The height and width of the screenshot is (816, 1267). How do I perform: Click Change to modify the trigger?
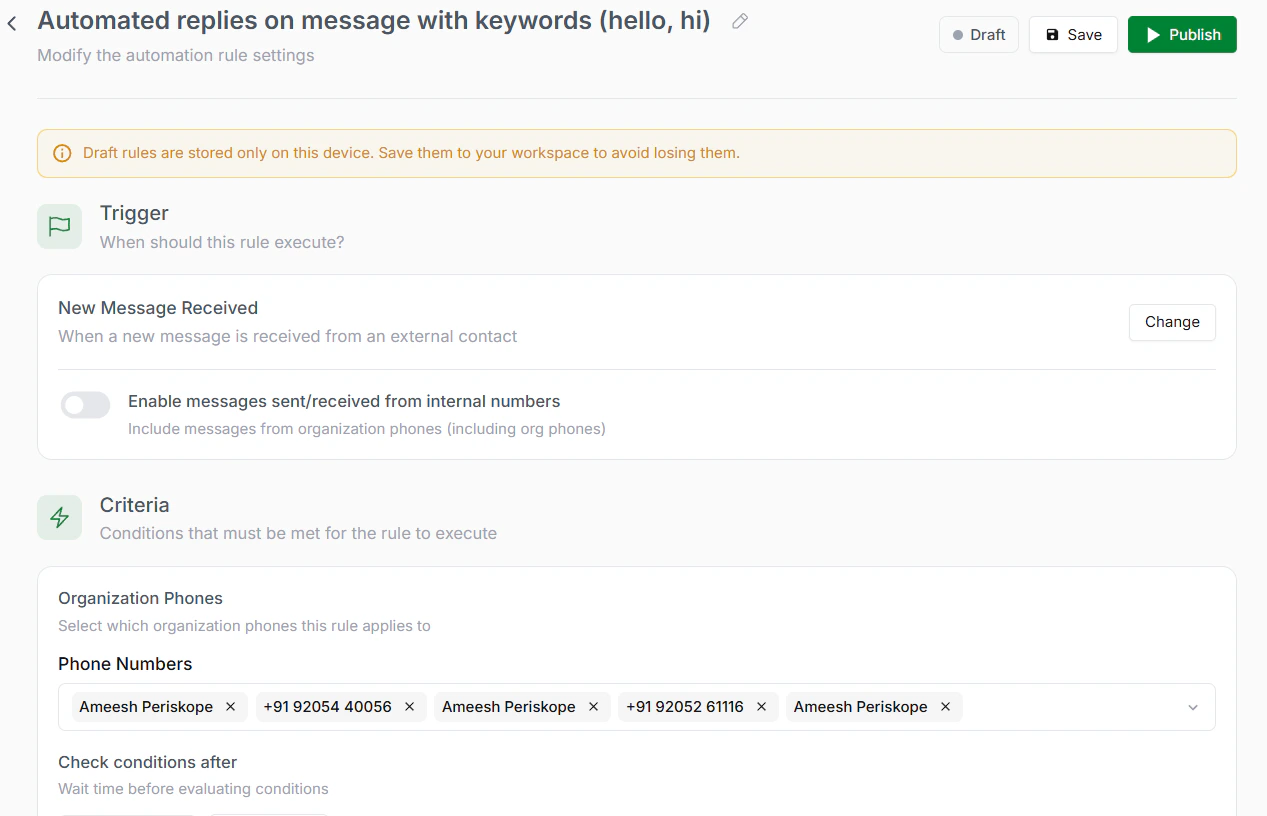point(1171,322)
